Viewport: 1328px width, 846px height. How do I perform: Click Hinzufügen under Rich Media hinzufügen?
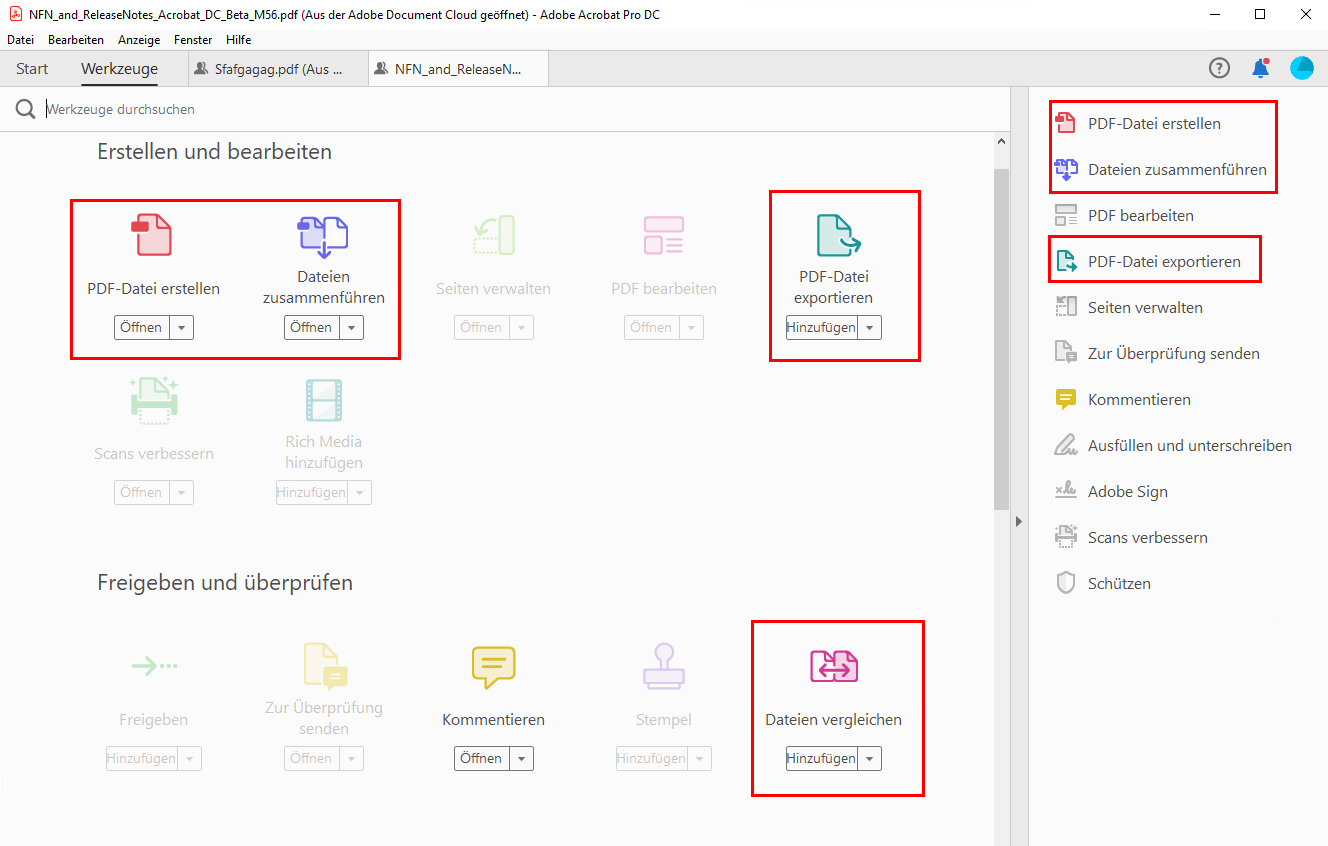click(311, 492)
